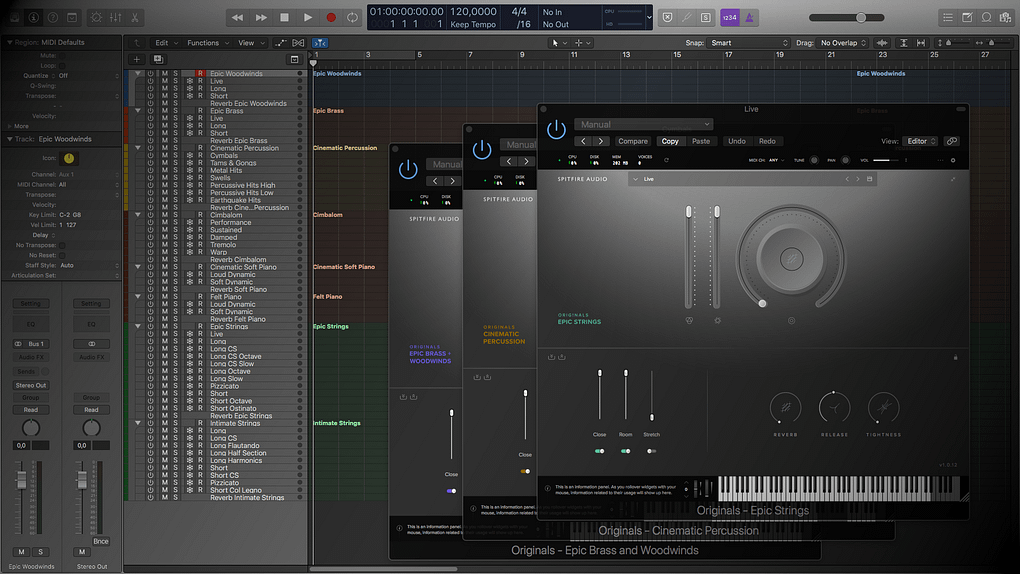Click the link icon in Epic Strings plugin window
This screenshot has width=1020, height=574.
click(952, 141)
